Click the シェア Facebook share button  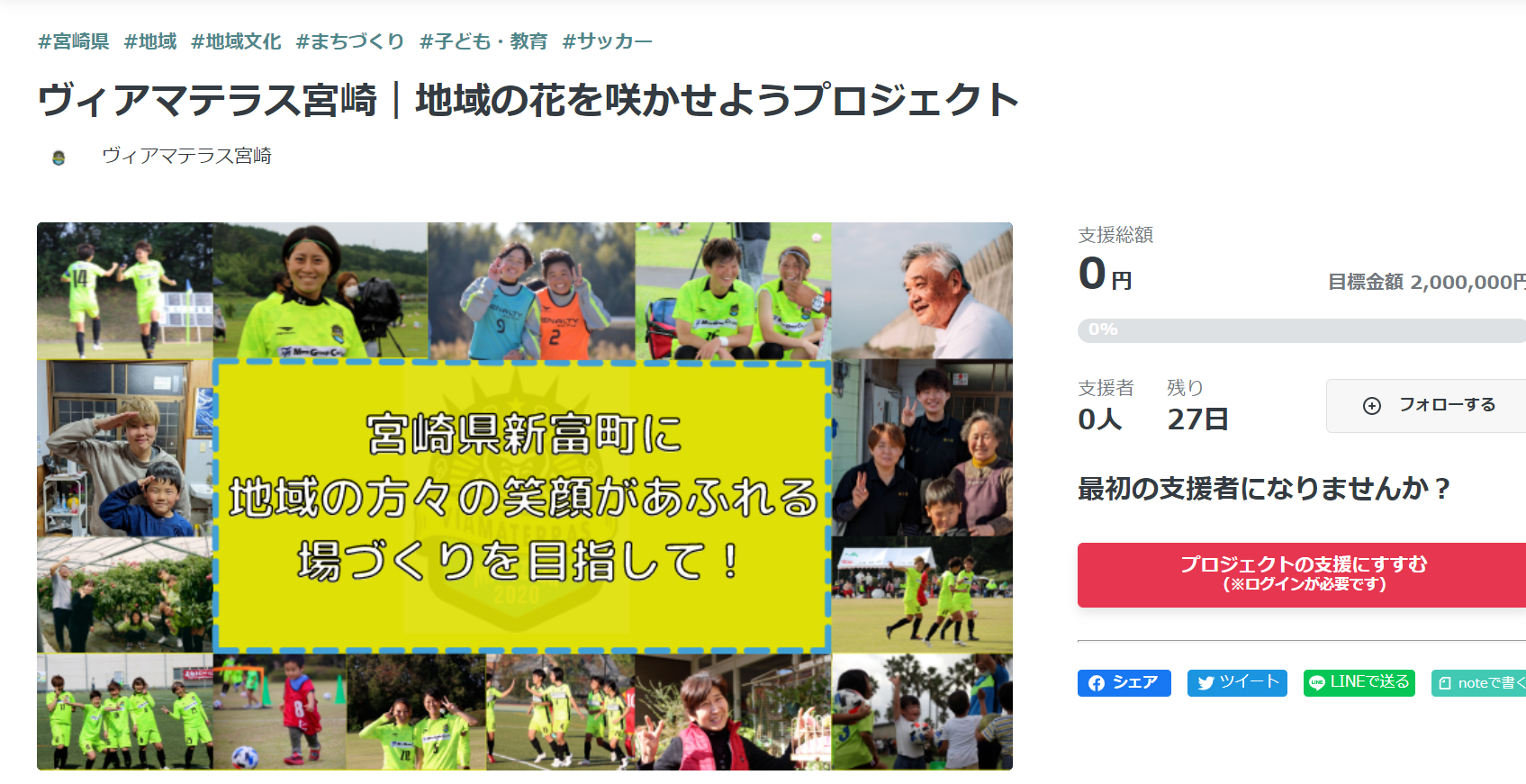(x=1124, y=683)
